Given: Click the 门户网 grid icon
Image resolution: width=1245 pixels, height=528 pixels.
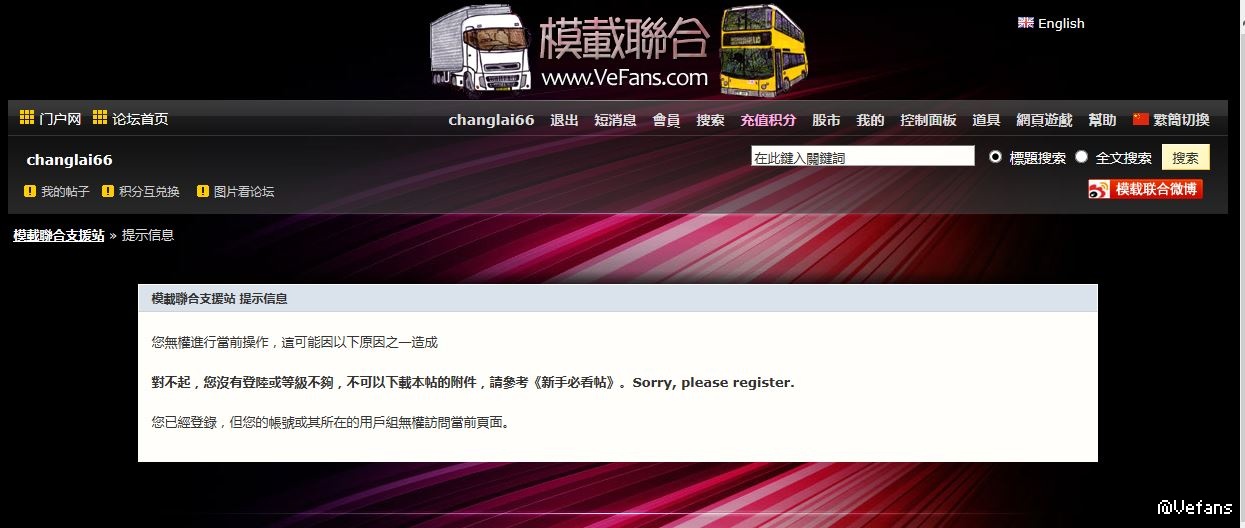Looking at the screenshot, I should (x=27, y=118).
